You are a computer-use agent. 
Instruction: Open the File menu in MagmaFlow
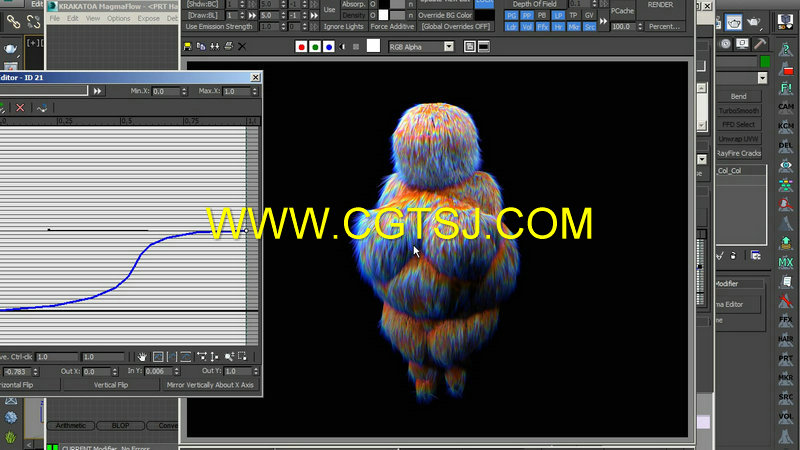pyautogui.click(x=55, y=18)
